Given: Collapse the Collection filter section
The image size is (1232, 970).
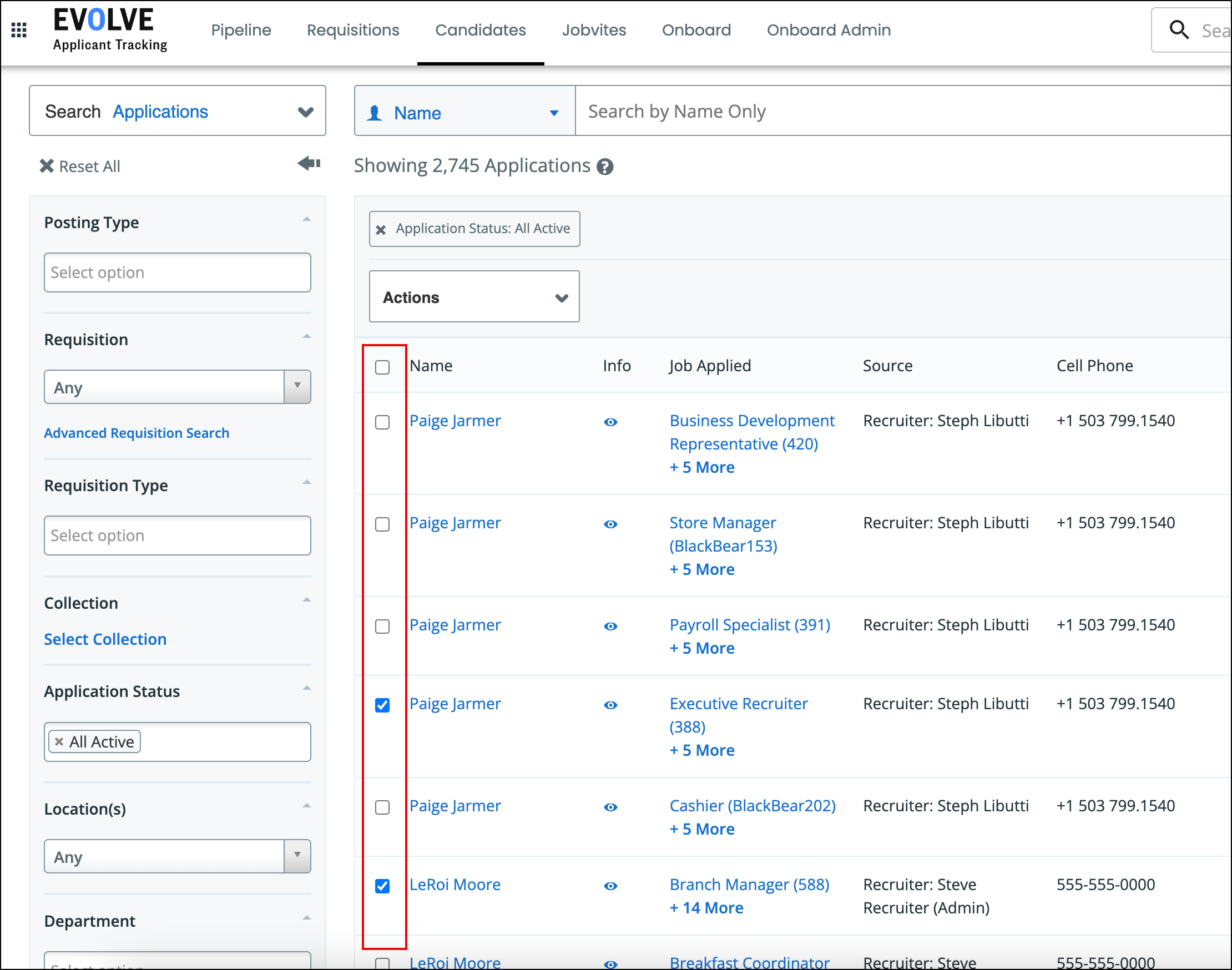Looking at the screenshot, I should click(307, 600).
